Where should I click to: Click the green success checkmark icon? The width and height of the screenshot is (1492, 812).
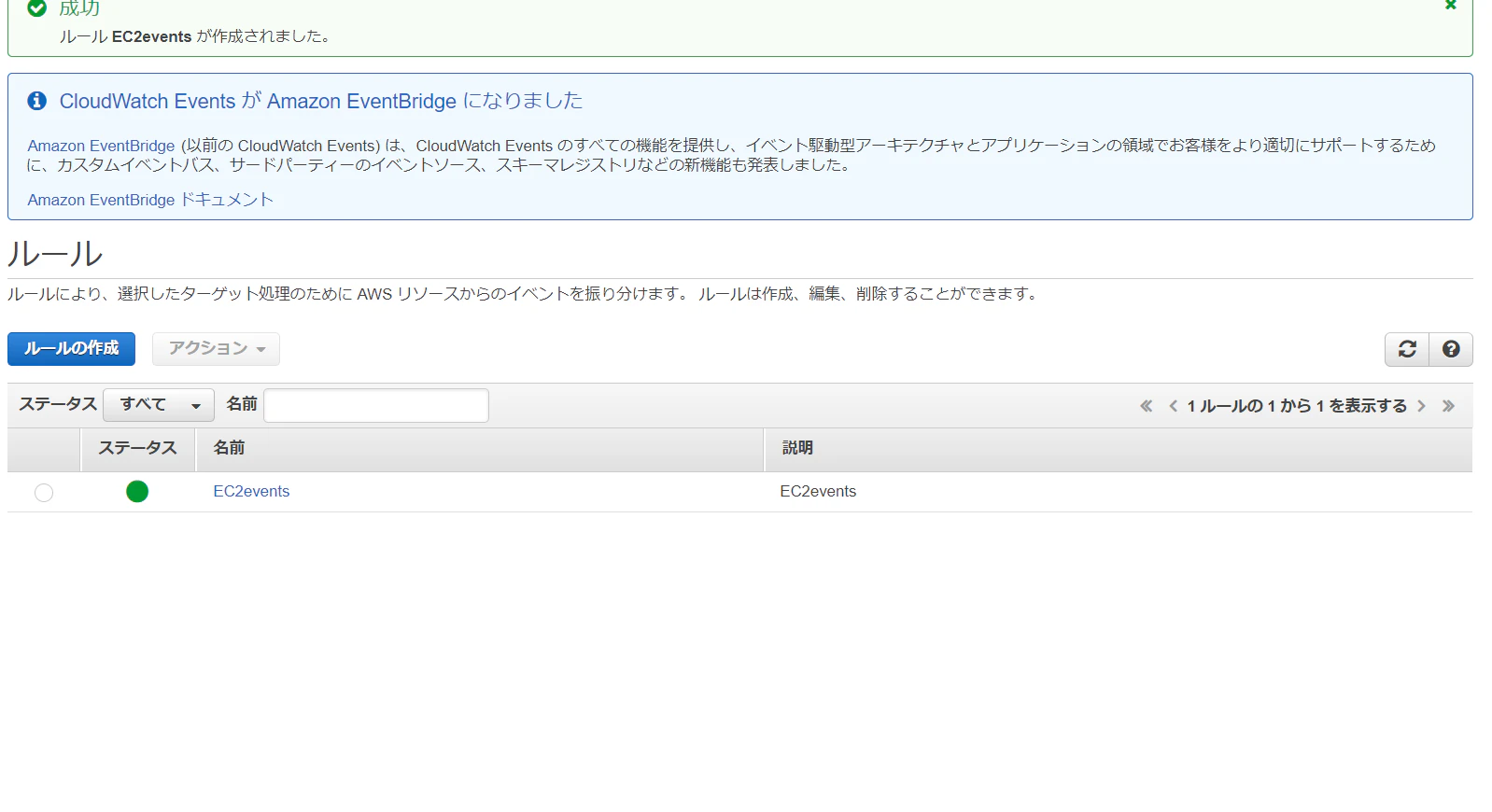click(x=36, y=7)
